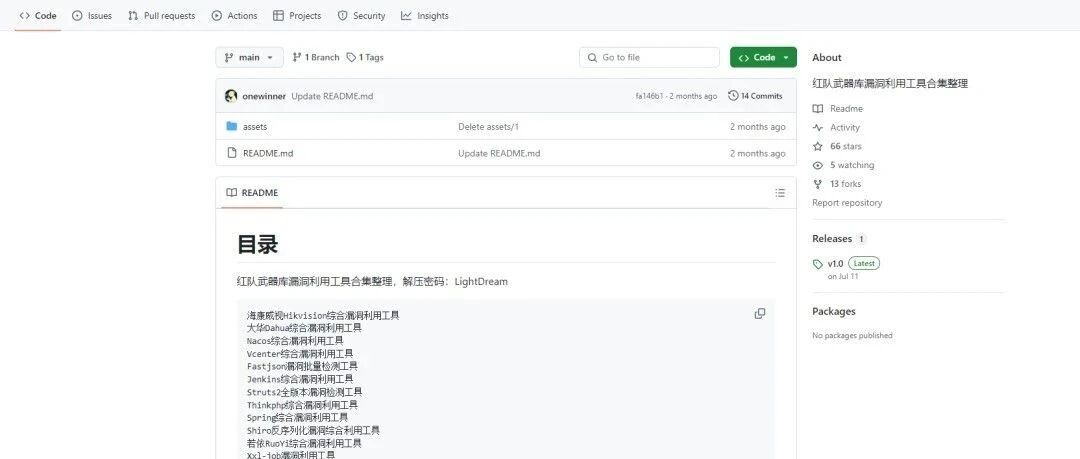Open the Update README.md commit in README.md row
The height and width of the screenshot is (459, 1080).
499,153
